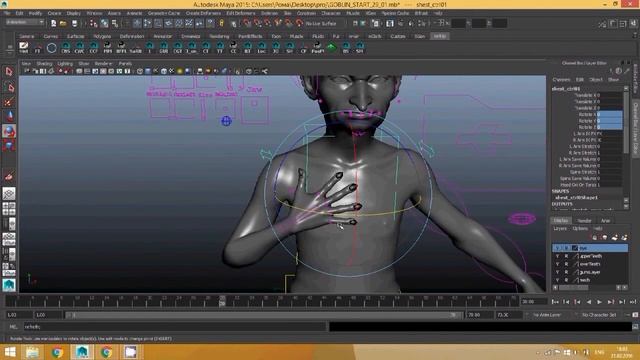Click the Open Scene folder icon

(63, 24)
